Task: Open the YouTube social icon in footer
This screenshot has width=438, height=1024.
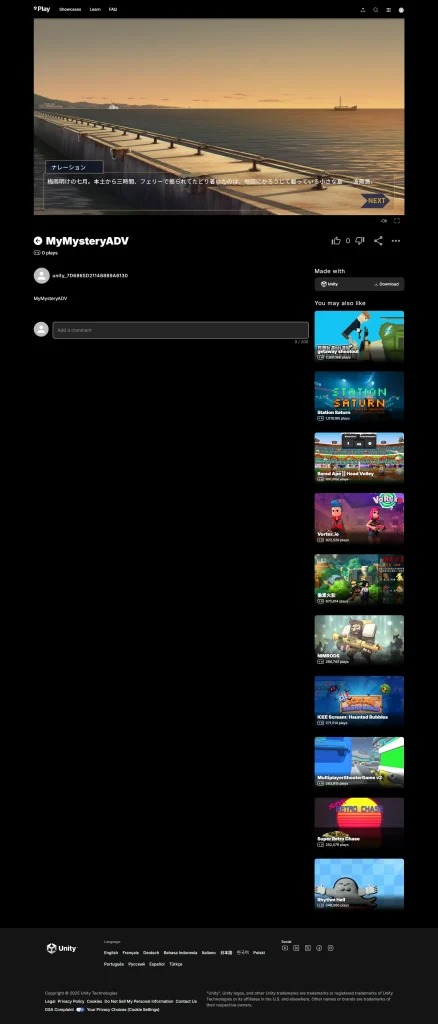Action: 285,948
